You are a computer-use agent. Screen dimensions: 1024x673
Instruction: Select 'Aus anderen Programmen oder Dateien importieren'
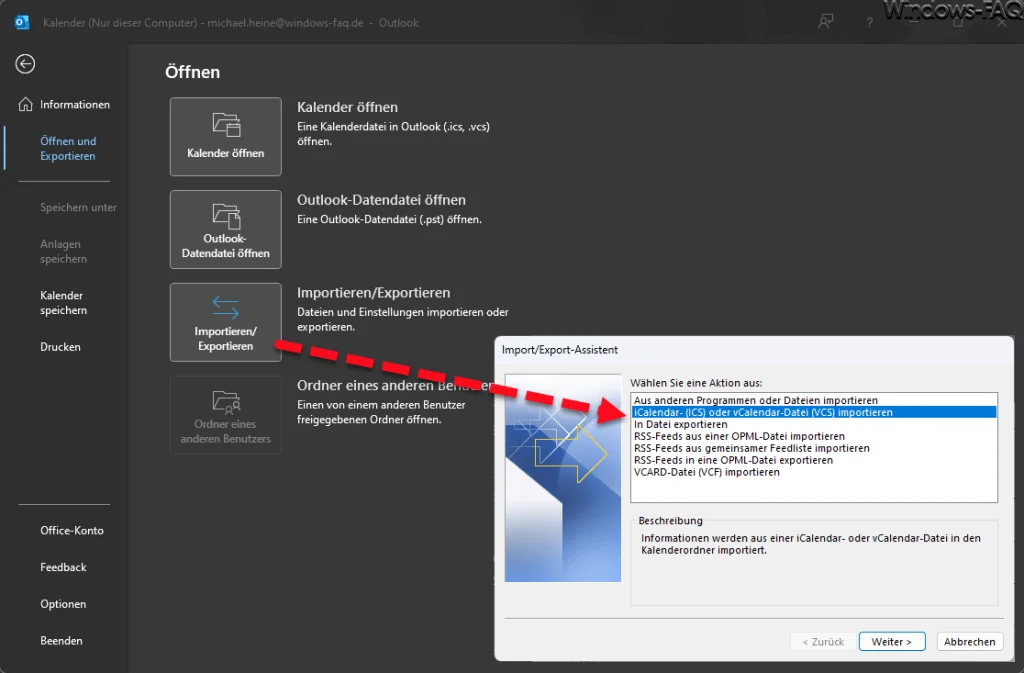(814, 400)
